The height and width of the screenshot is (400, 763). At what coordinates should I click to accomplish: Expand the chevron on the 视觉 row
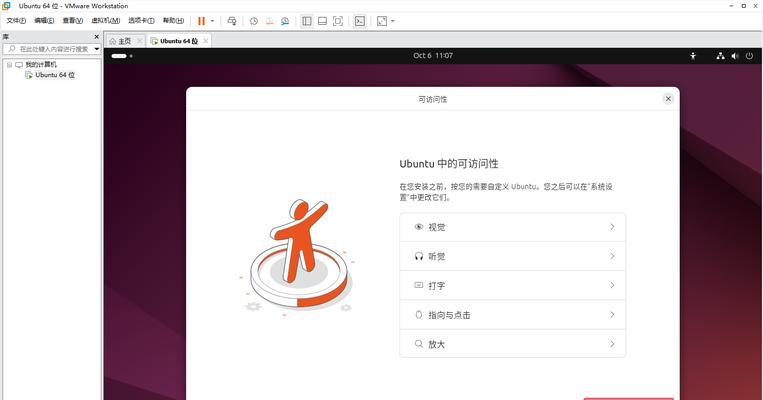tap(612, 227)
